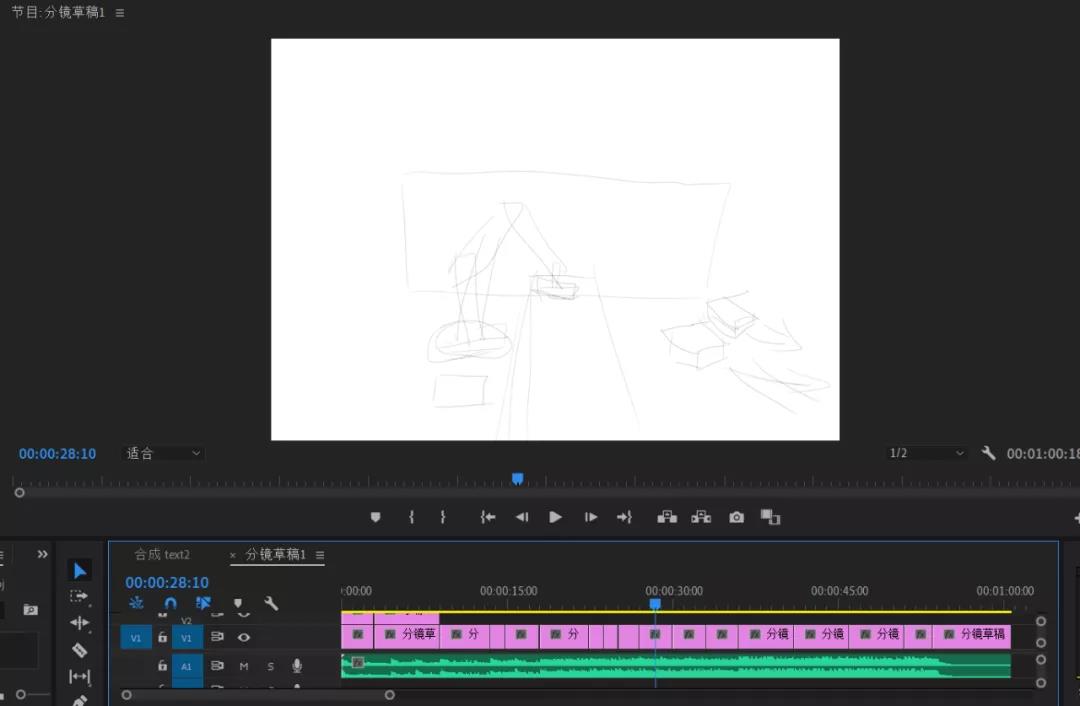
Task: Play the sequence in program monitor
Action: tap(555, 517)
